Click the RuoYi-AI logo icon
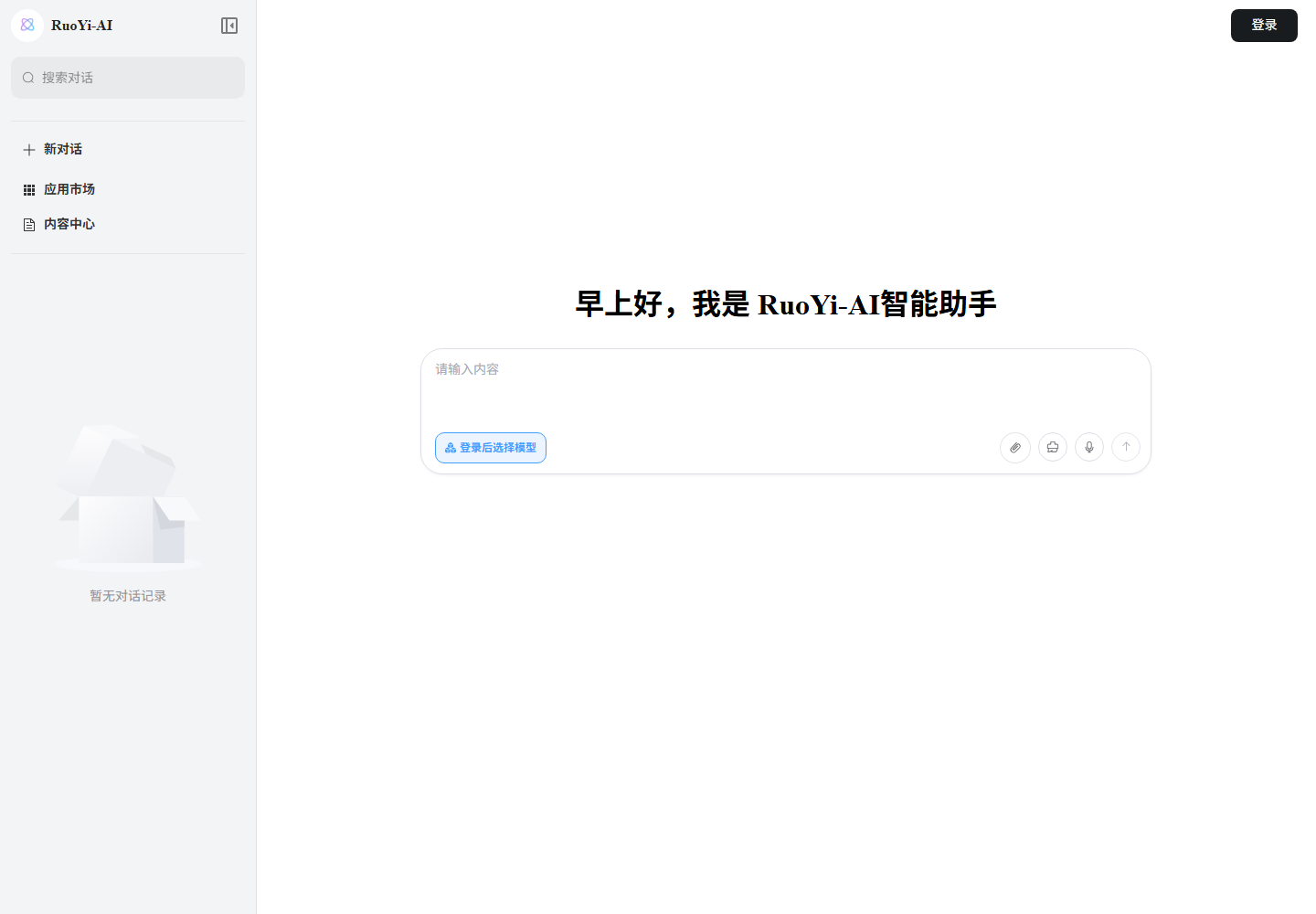Screen dimensions: 1316x914 click(x=27, y=26)
